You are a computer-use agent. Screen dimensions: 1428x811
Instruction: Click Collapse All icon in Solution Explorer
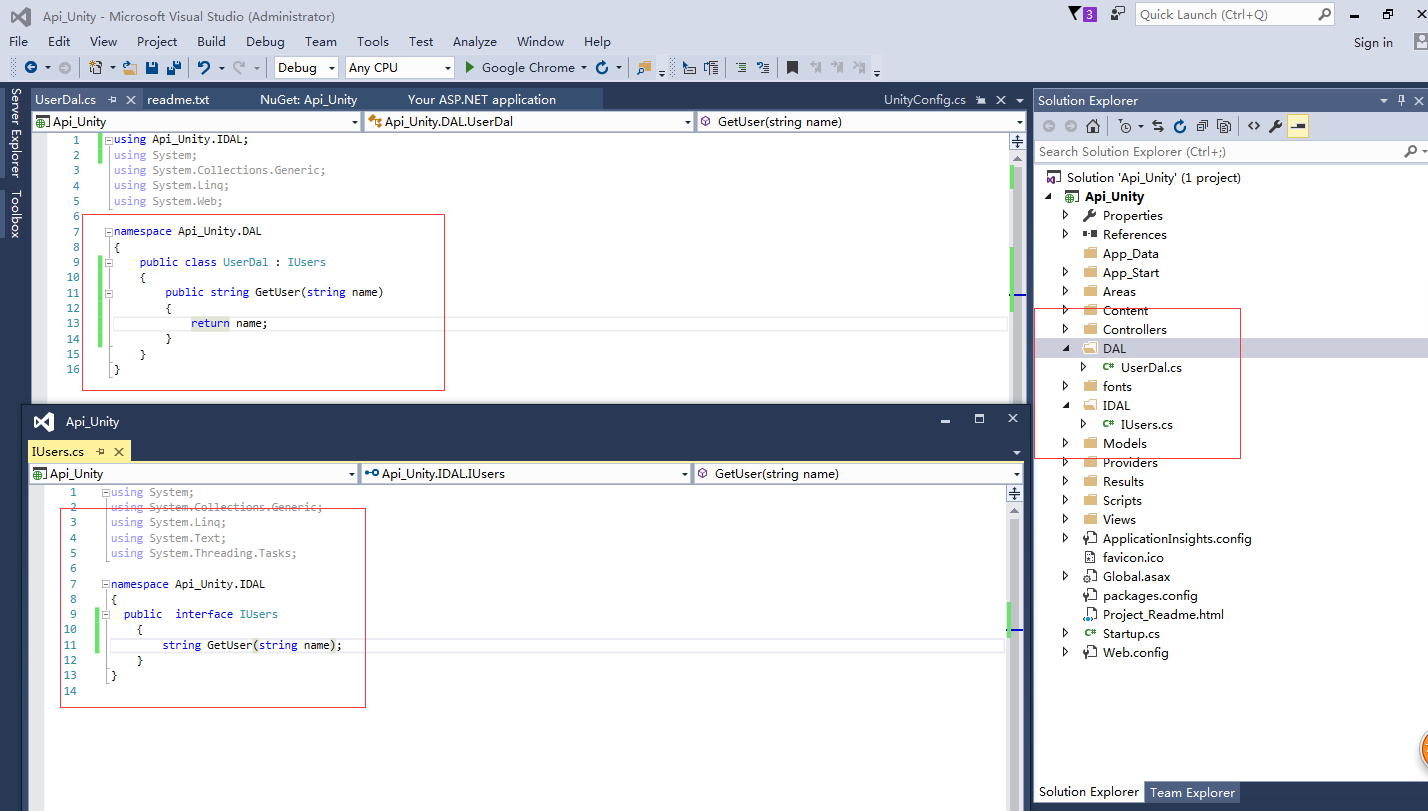[1202, 126]
